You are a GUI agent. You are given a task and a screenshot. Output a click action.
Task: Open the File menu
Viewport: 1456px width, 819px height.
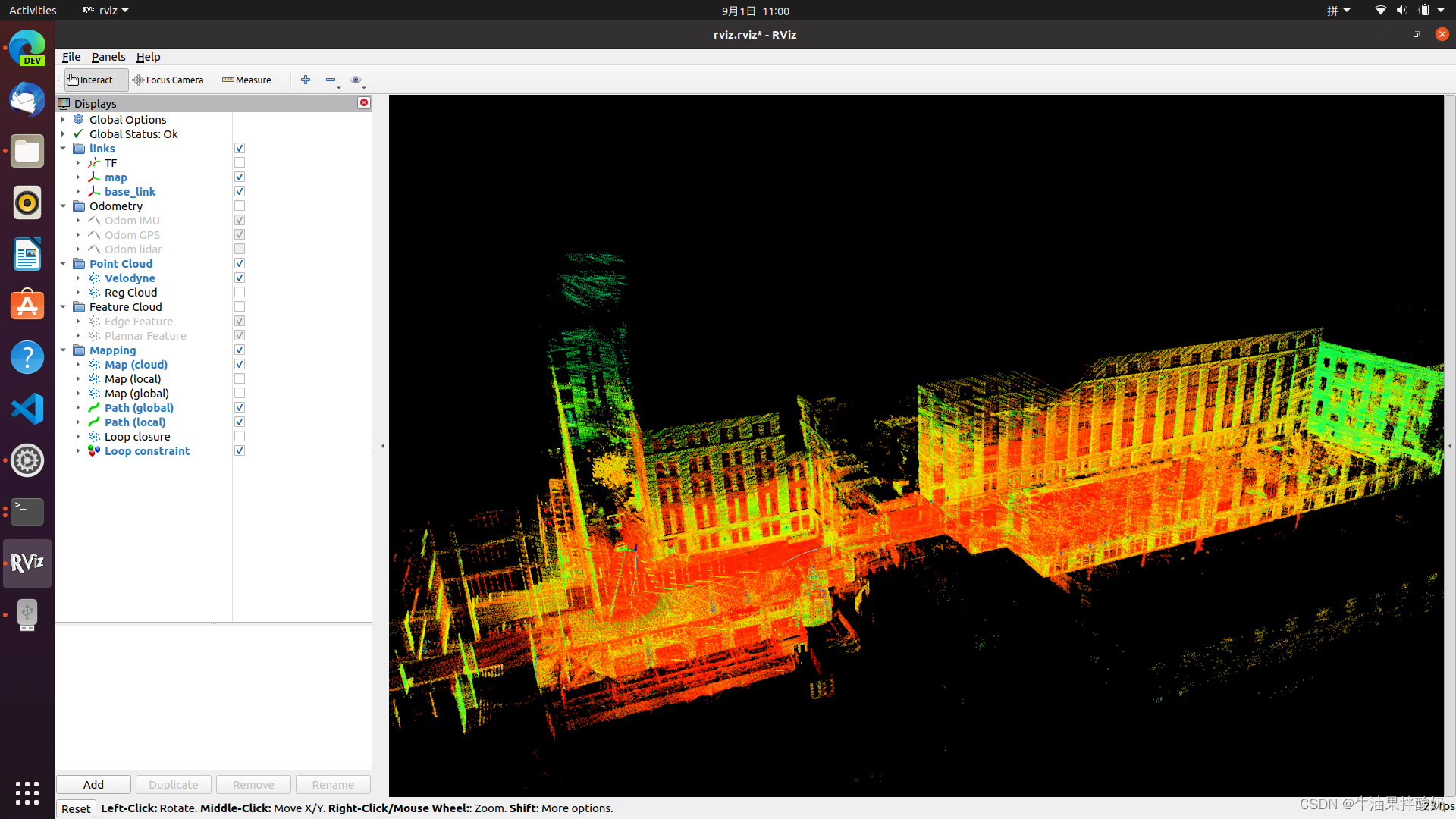click(x=71, y=57)
